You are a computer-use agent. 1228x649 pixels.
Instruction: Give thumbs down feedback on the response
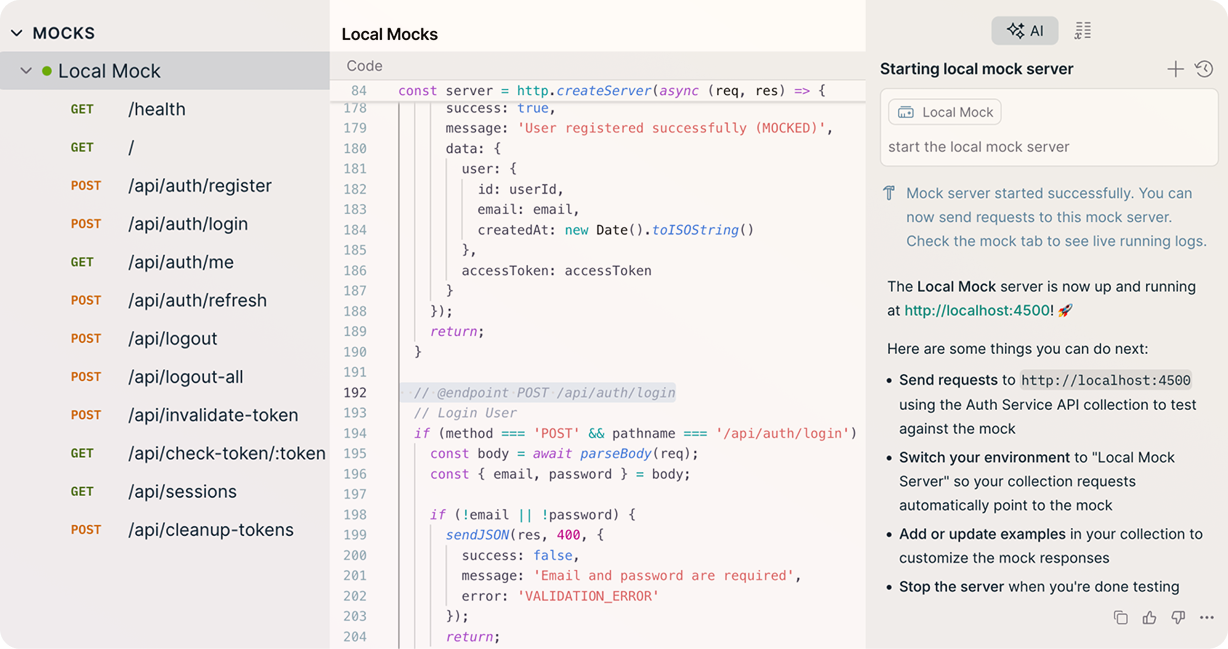[1177, 617]
